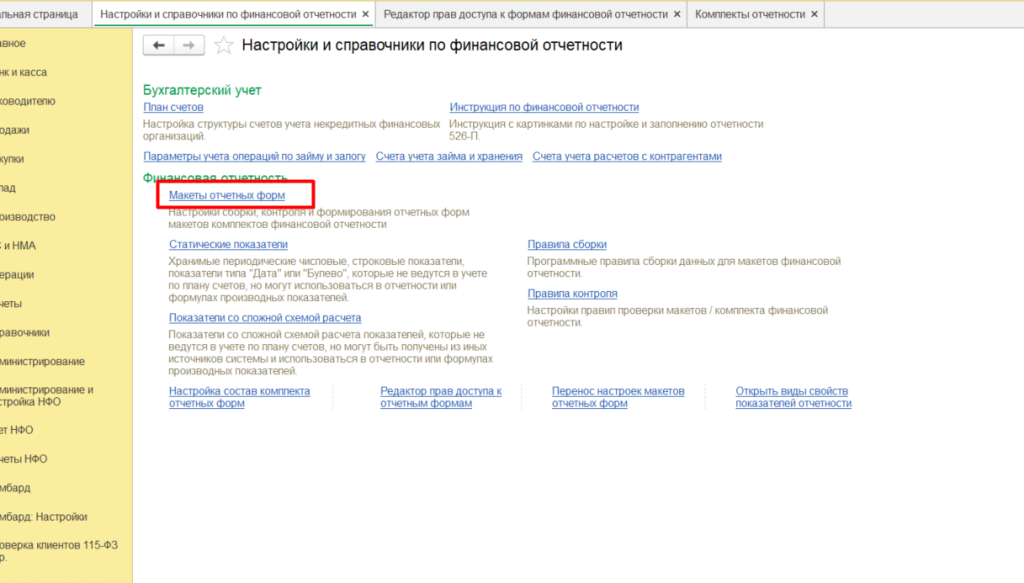Select Ломбард: Настройки in the sidebar
This screenshot has width=1024, height=583.
(43, 517)
